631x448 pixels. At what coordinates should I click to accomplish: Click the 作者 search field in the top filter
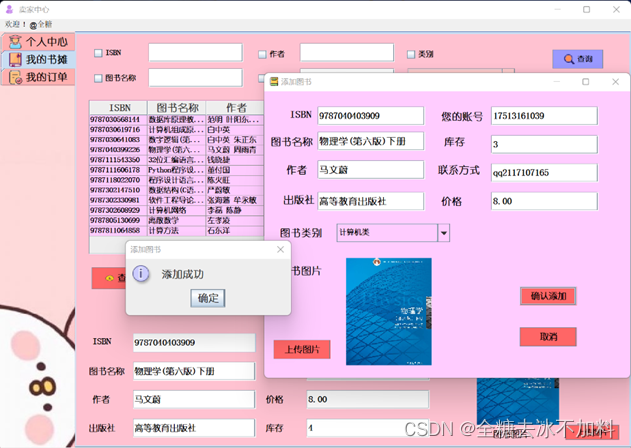347,53
